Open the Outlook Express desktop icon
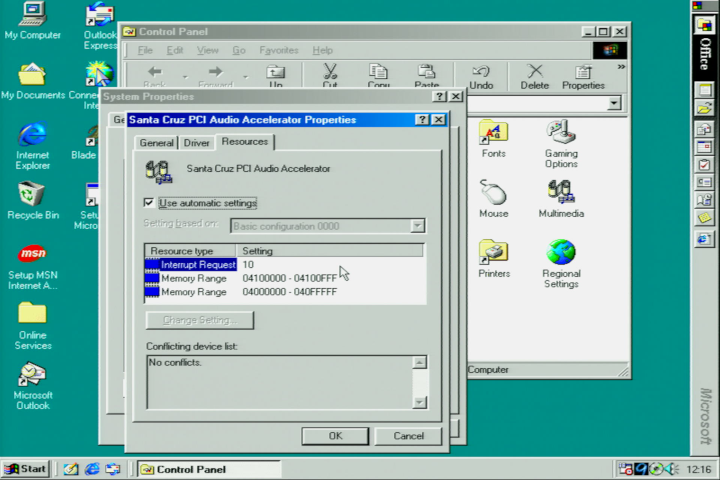Image resolution: width=720 pixels, height=480 pixels. point(100,25)
